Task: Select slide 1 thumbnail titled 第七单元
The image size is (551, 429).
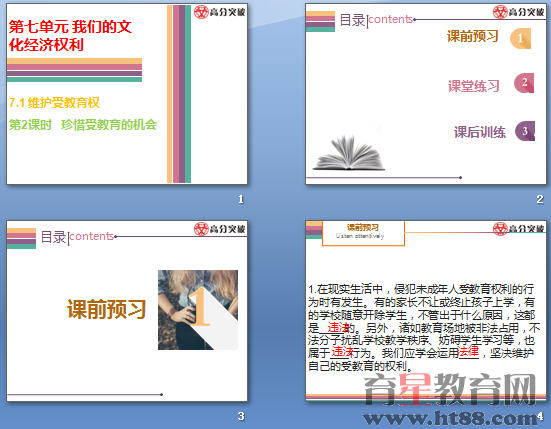Action: tap(127, 94)
